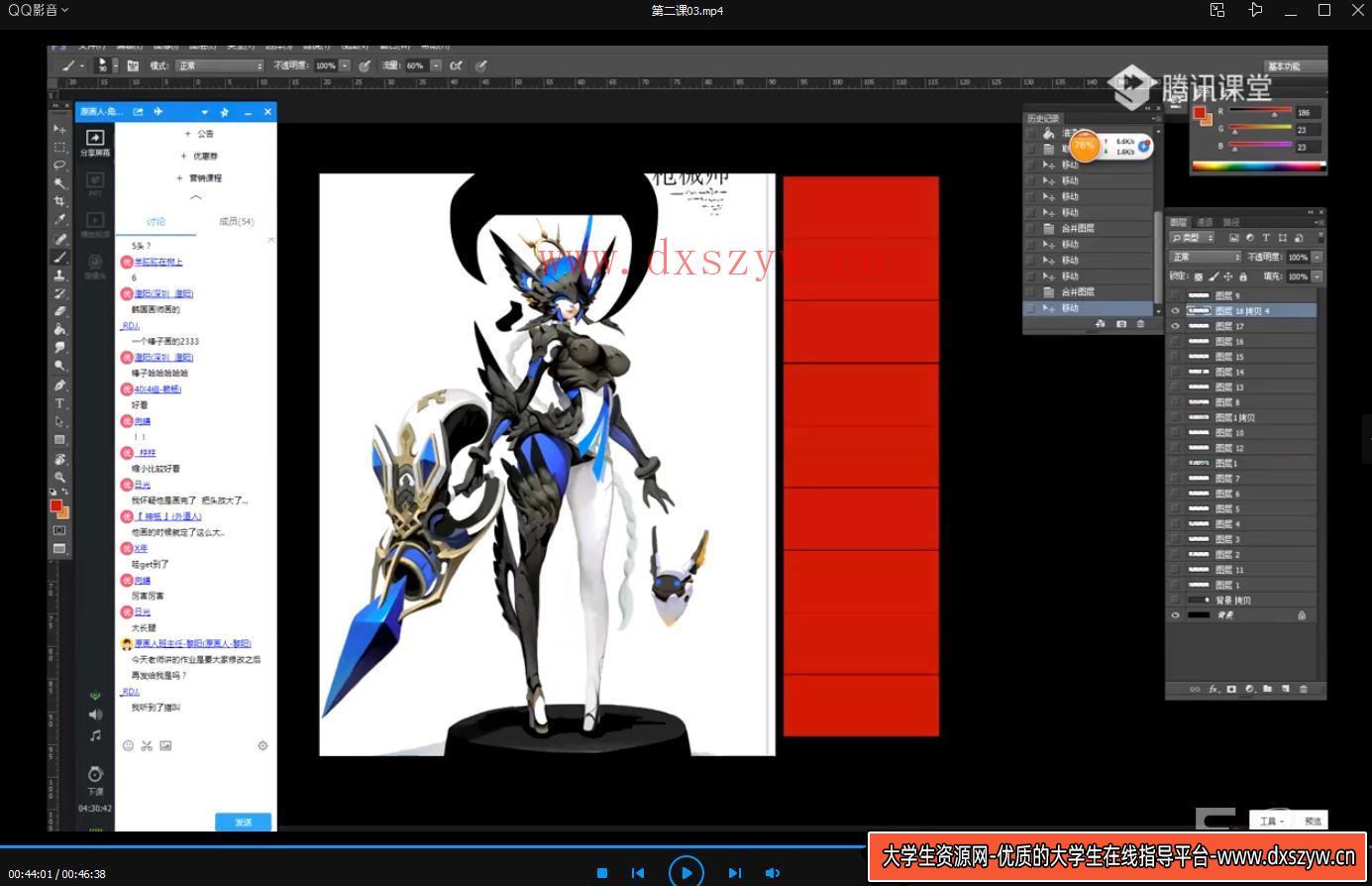Screen dimensions: 1372x886
Task: Open the 流量 flow dropdown arrow
Action: click(436, 65)
